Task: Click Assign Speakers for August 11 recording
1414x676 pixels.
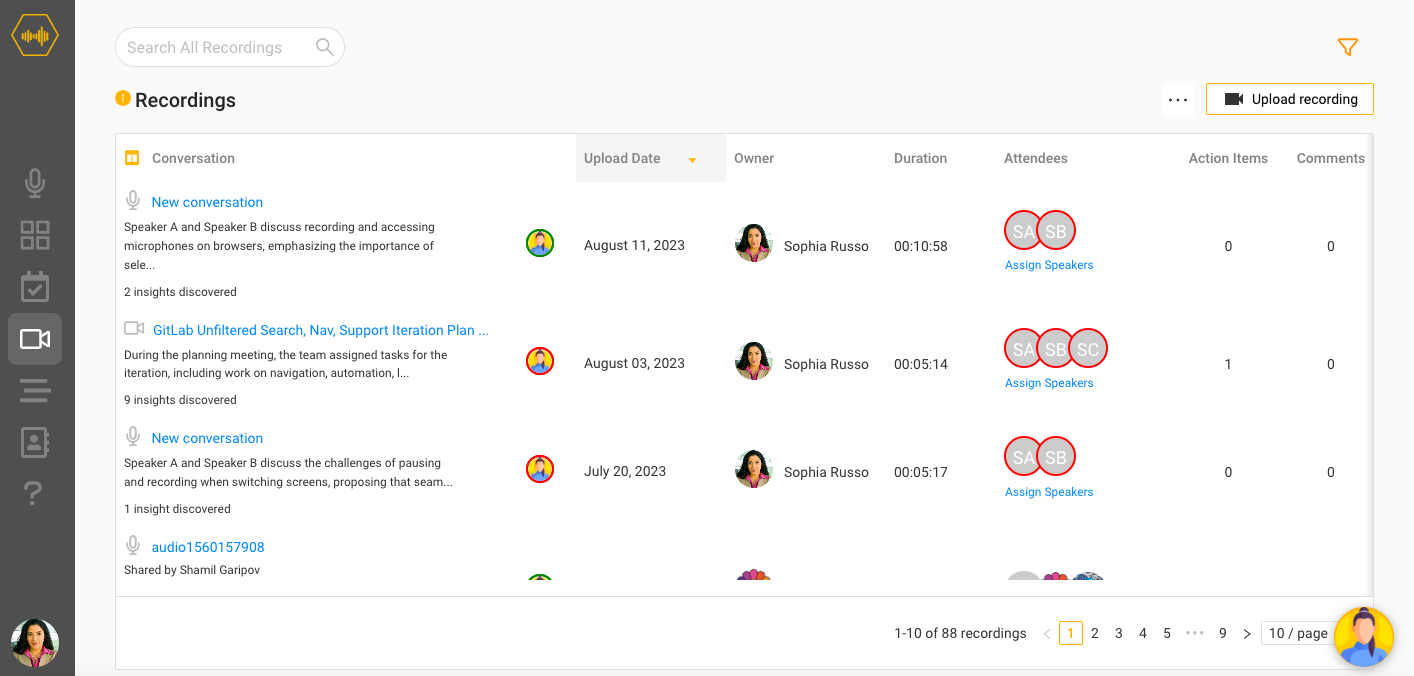Action: click(1049, 265)
